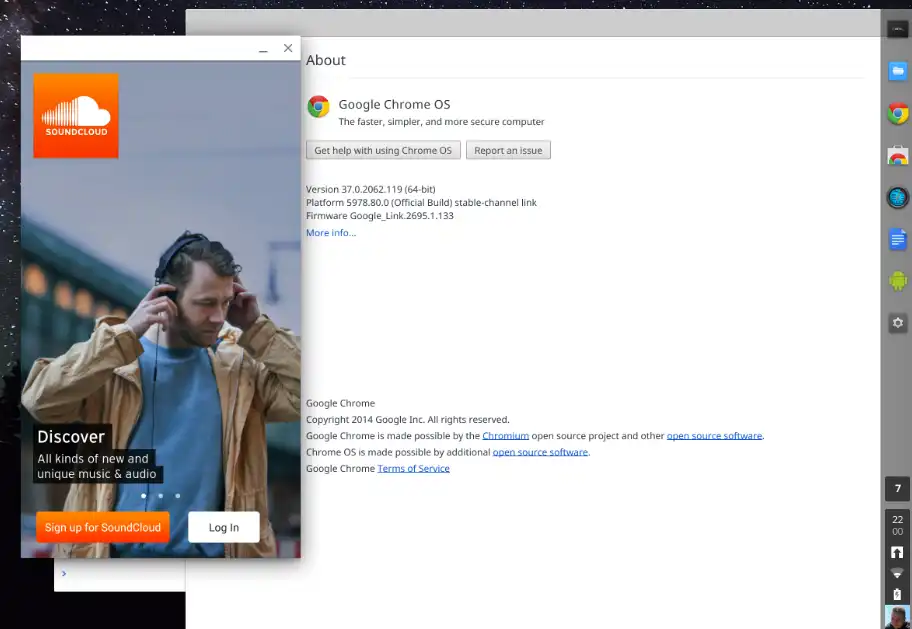
Task: Open Chrome Web Store shelf icon
Action: click(897, 155)
